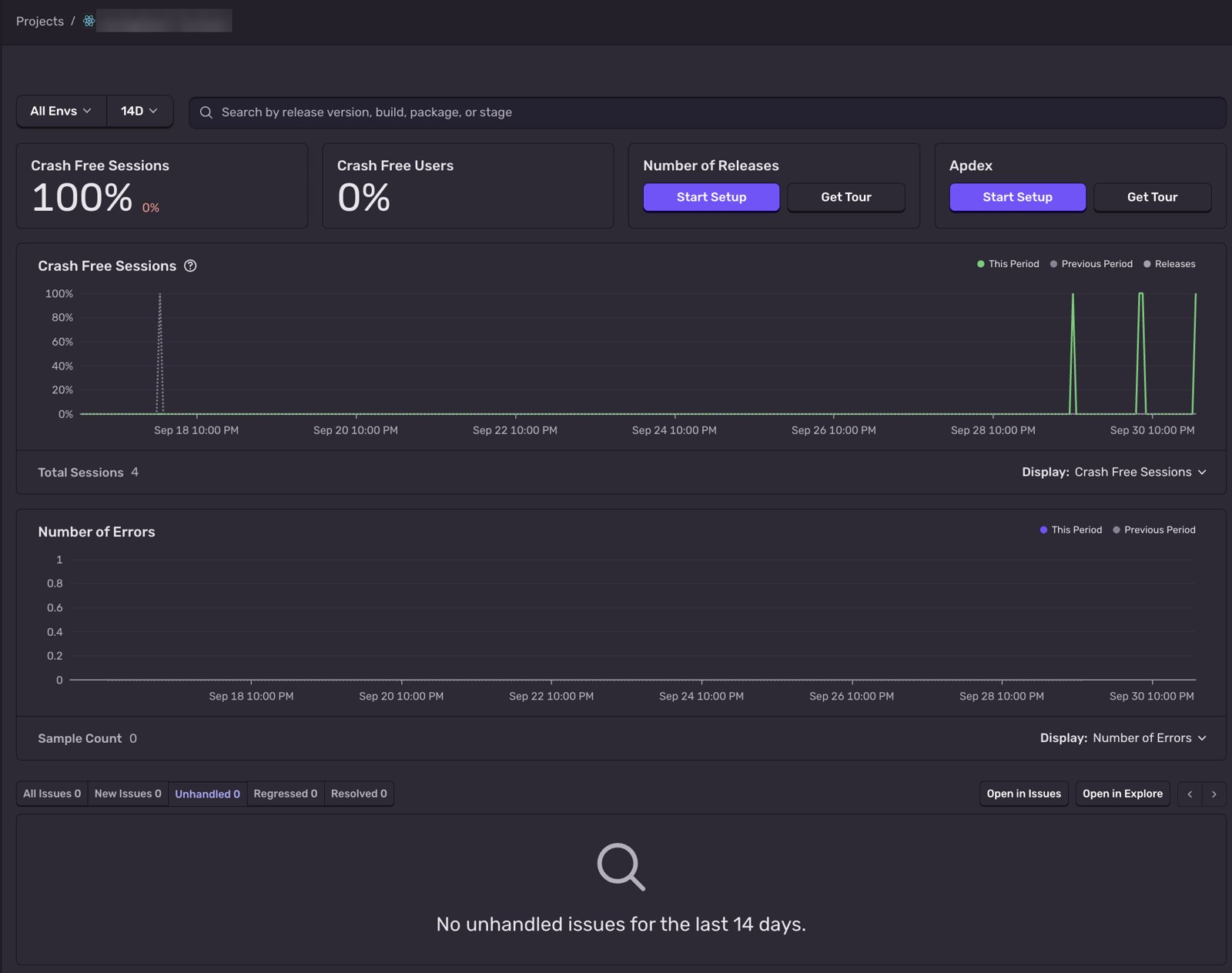Click the Crash Free Sessions 100% score card
Screen dimensions: 1232x973
tap(162, 186)
